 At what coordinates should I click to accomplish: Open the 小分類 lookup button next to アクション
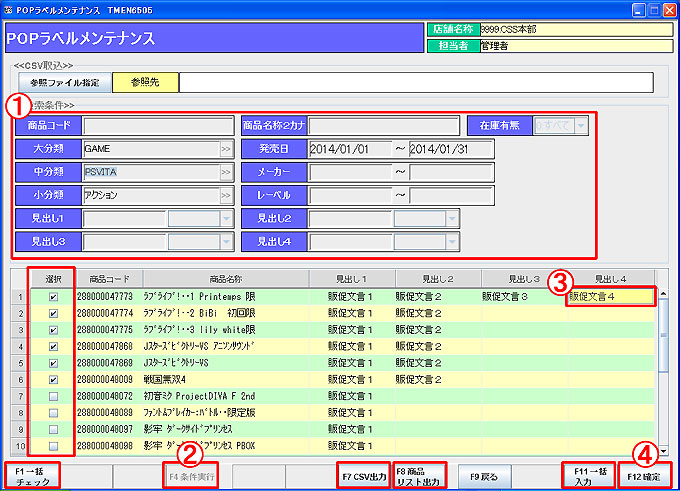click(x=226, y=195)
